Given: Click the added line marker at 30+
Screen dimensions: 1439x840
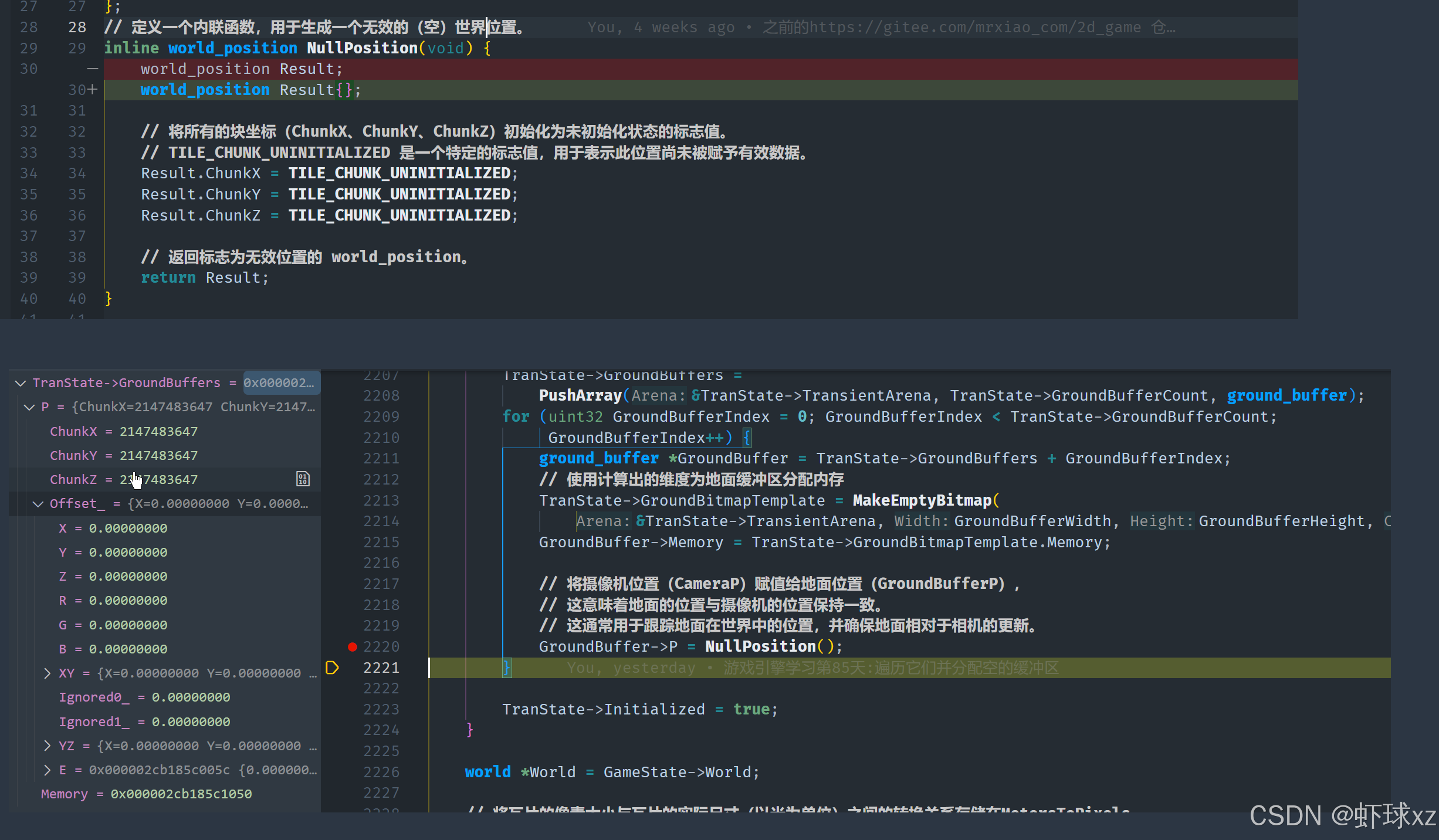Looking at the screenshot, I should 93,90.
